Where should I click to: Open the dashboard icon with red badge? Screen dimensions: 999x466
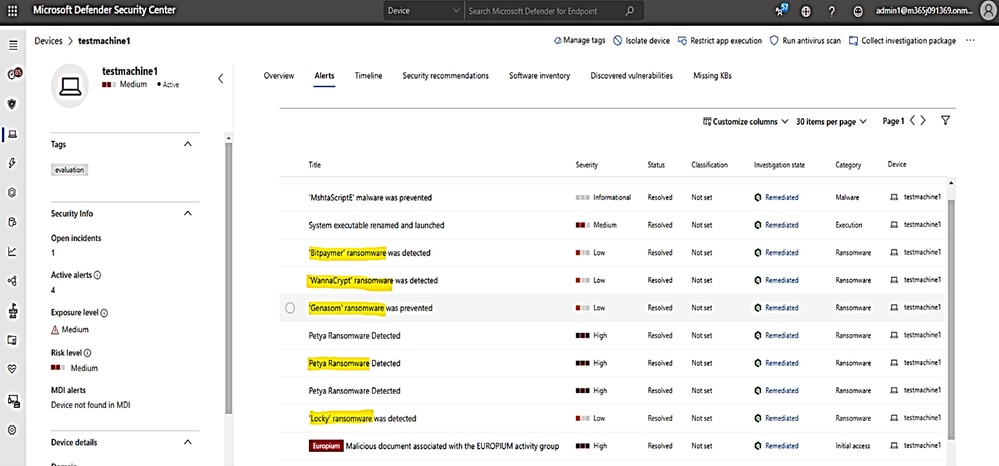point(13,74)
